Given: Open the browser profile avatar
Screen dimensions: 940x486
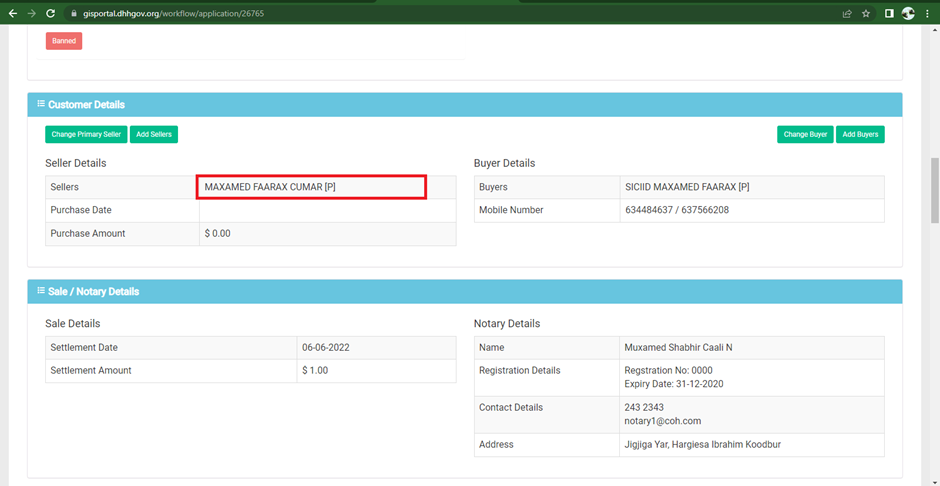Looking at the screenshot, I should [x=908, y=13].
